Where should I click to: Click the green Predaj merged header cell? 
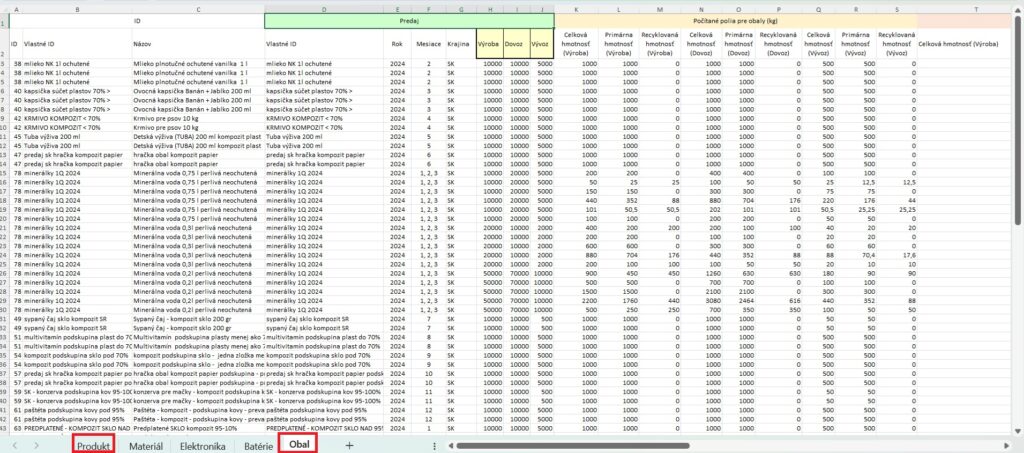click(409, 19)
